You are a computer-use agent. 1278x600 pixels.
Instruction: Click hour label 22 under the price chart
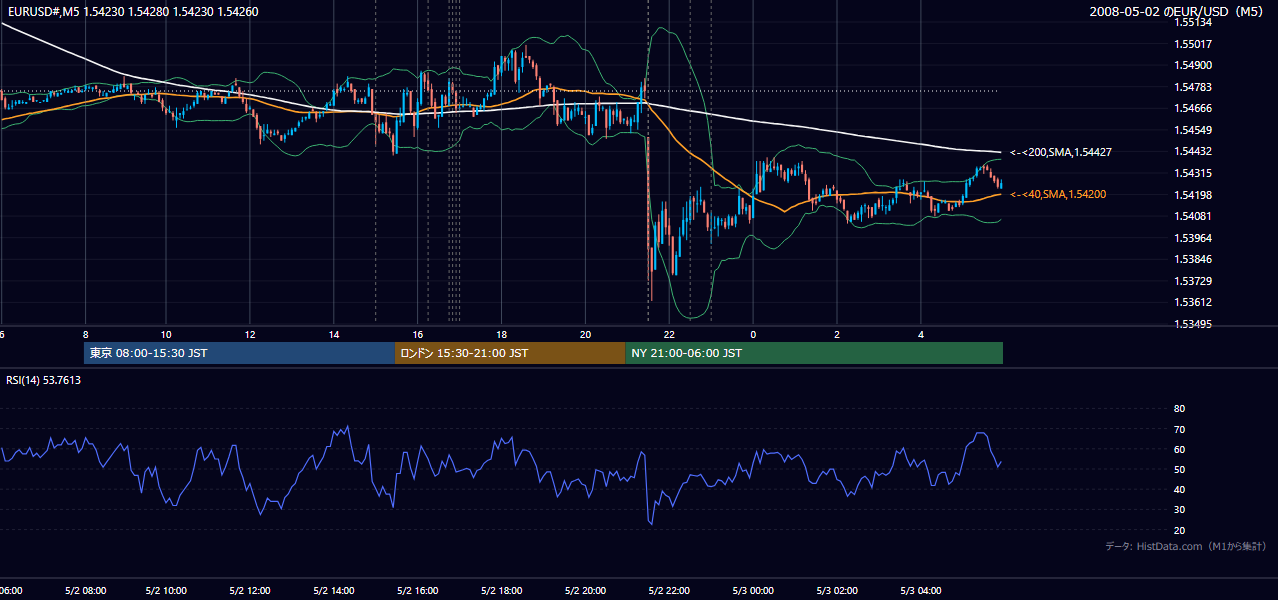click(x=670, y=334)
